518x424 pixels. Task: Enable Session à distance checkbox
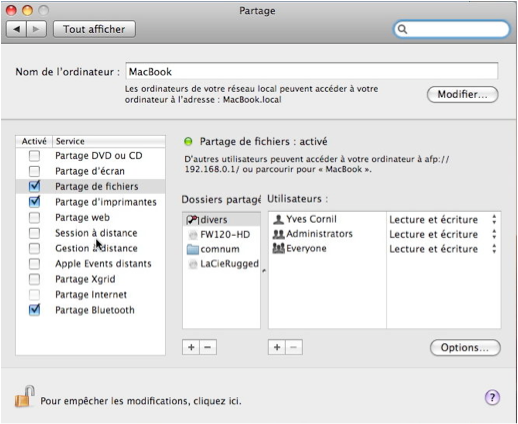pyautogui.click(x=34, y=233)
